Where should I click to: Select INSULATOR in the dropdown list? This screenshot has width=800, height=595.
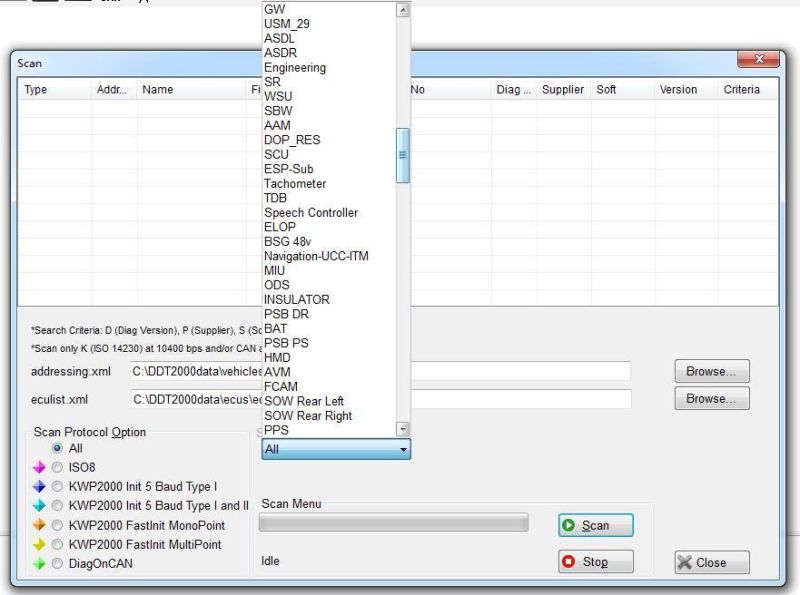[x=329, y=300]
